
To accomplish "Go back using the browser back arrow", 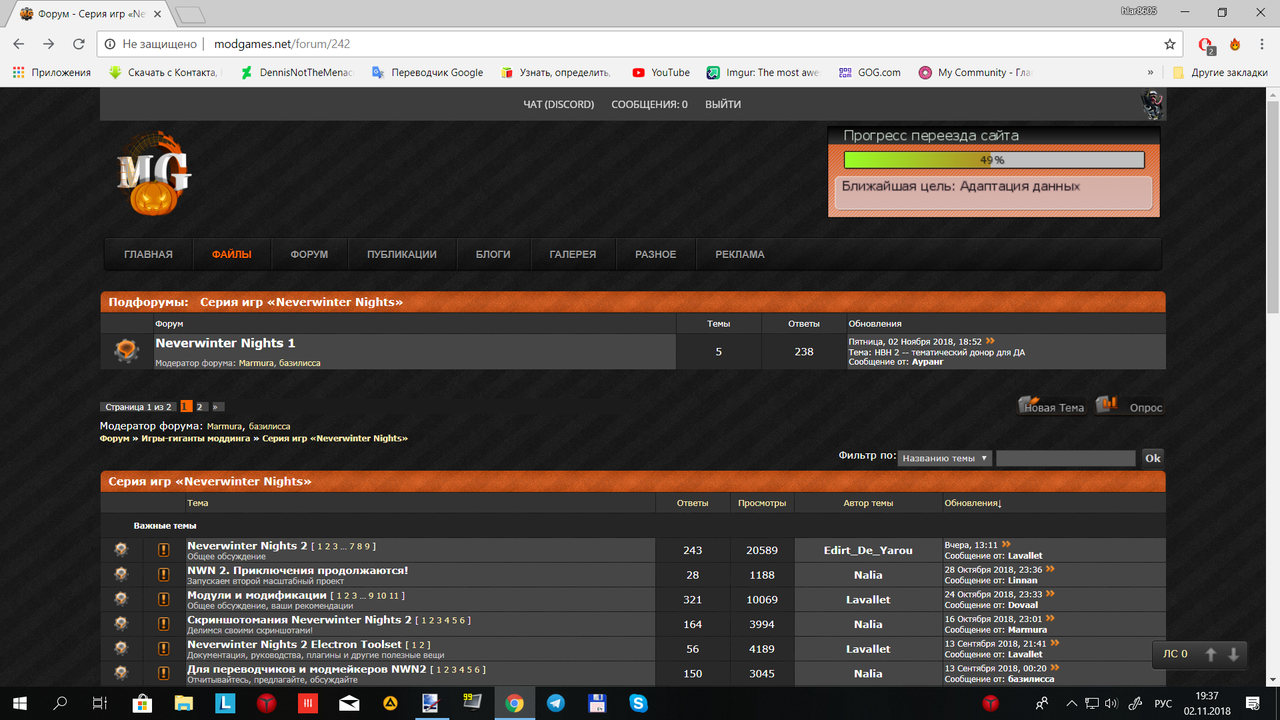I will [20, 44].
